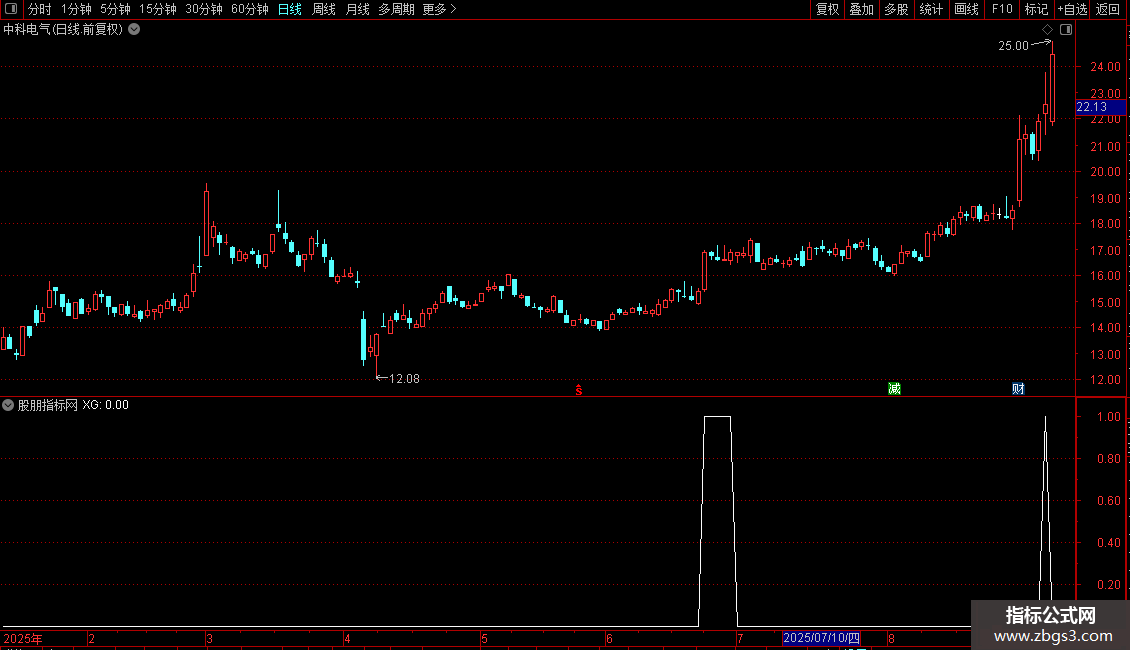Click the 标记 mark button

1036,9
